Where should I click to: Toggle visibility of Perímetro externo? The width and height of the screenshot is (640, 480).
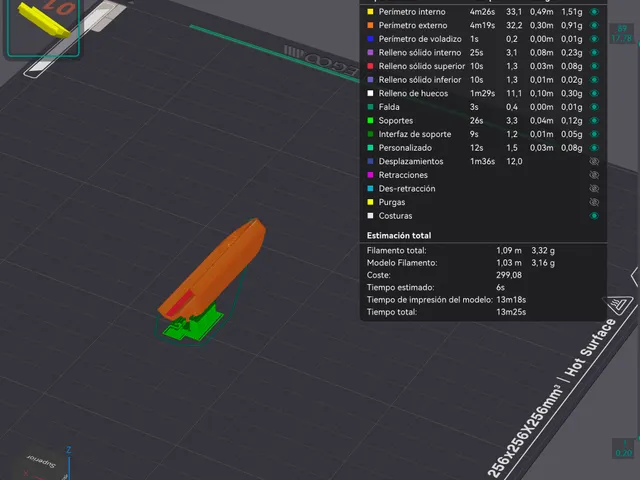point(594,25)
